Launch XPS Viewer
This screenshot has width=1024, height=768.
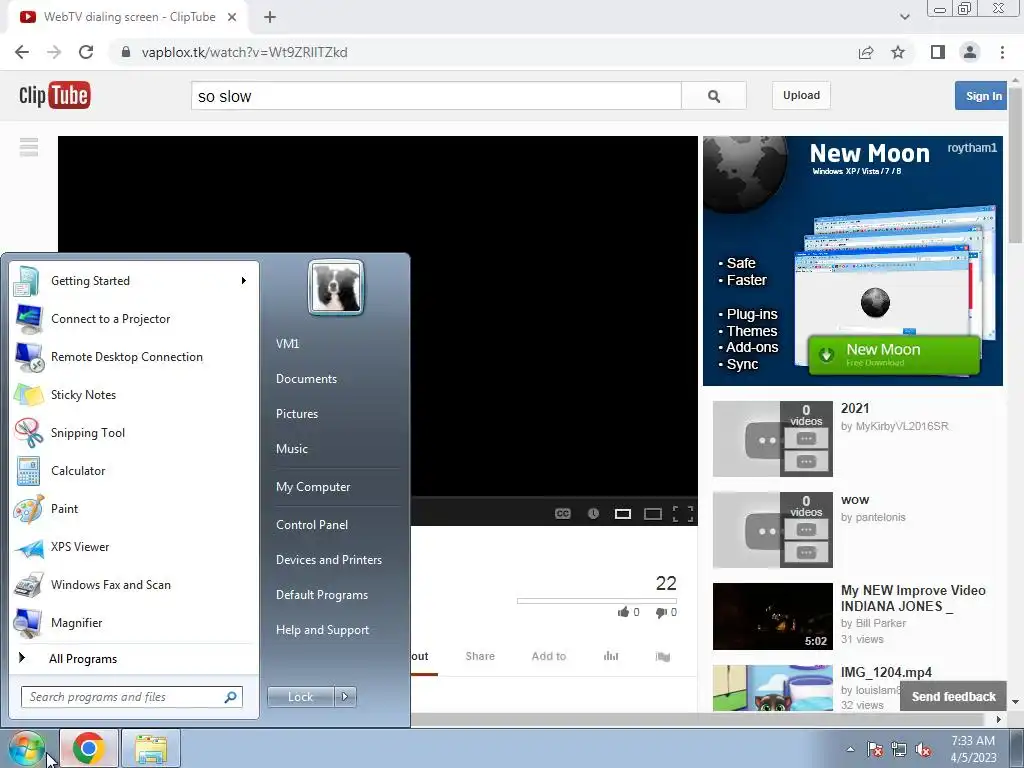point(135,547)
